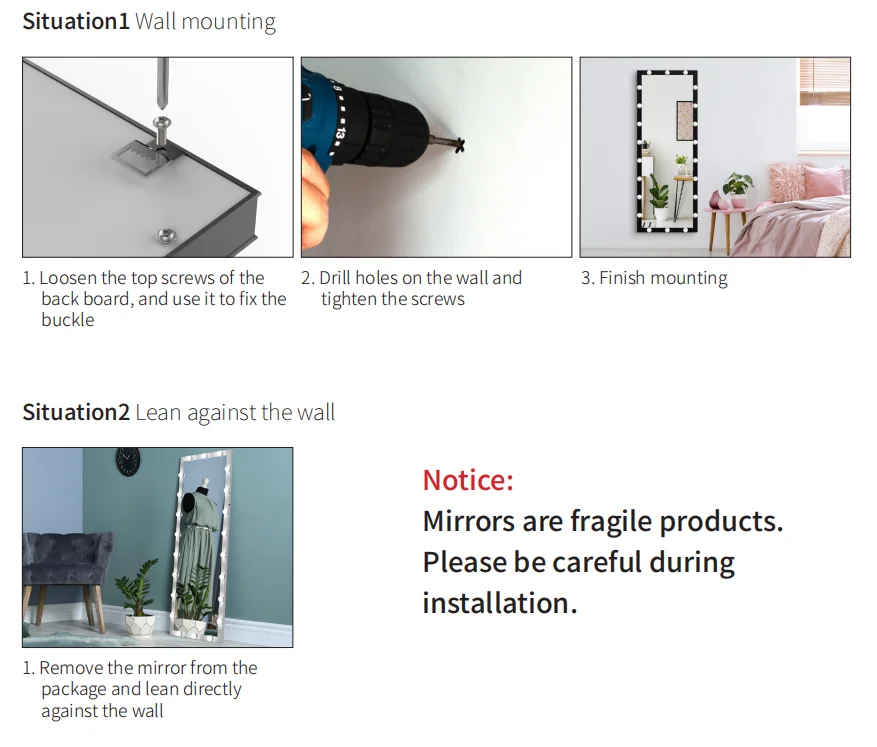Screen dimensions: 877x747
Task: Click the 'Finish mounting' caption
Action: coord(654,278)
